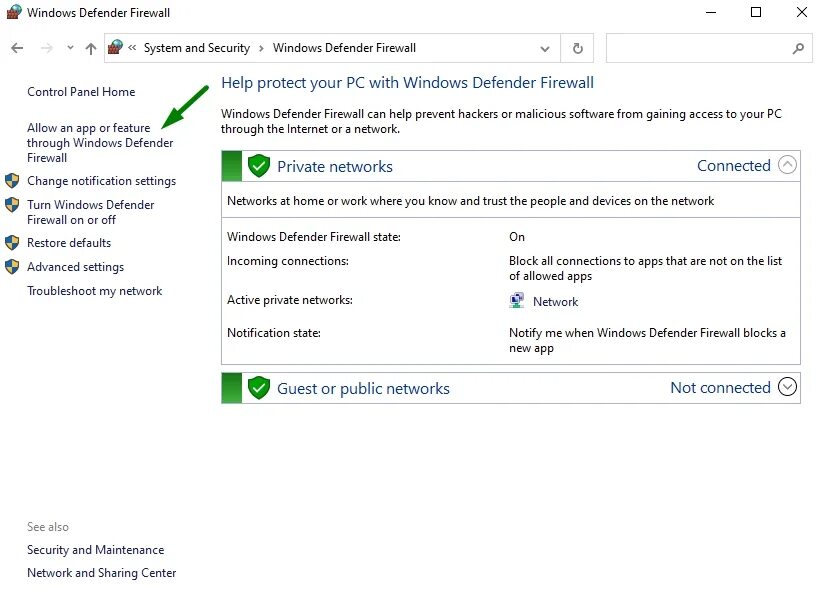Go back with the back arrow
Image resolution: width=816 pixels, height=596 pixels.
point(17,48)
